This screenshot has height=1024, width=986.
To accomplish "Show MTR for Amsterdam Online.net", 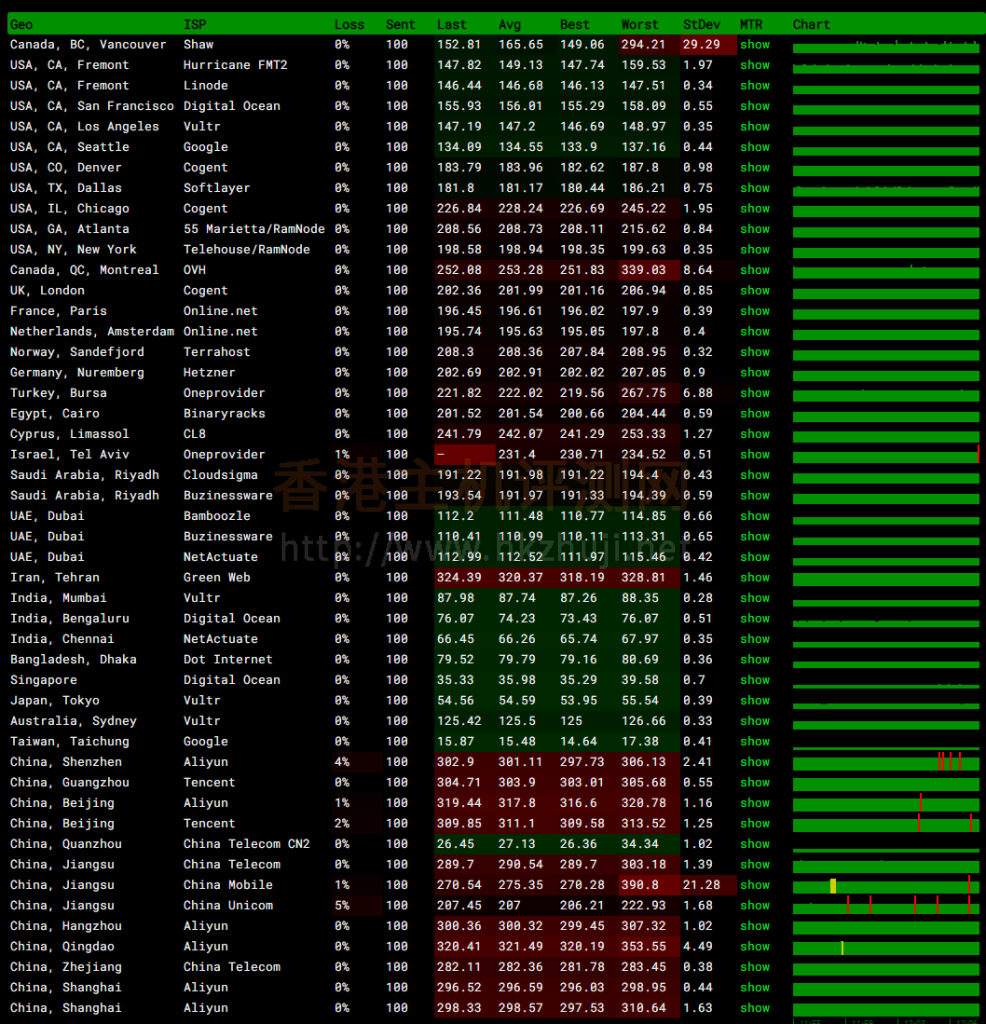I will pyautogui.click(x=755, y=331).
